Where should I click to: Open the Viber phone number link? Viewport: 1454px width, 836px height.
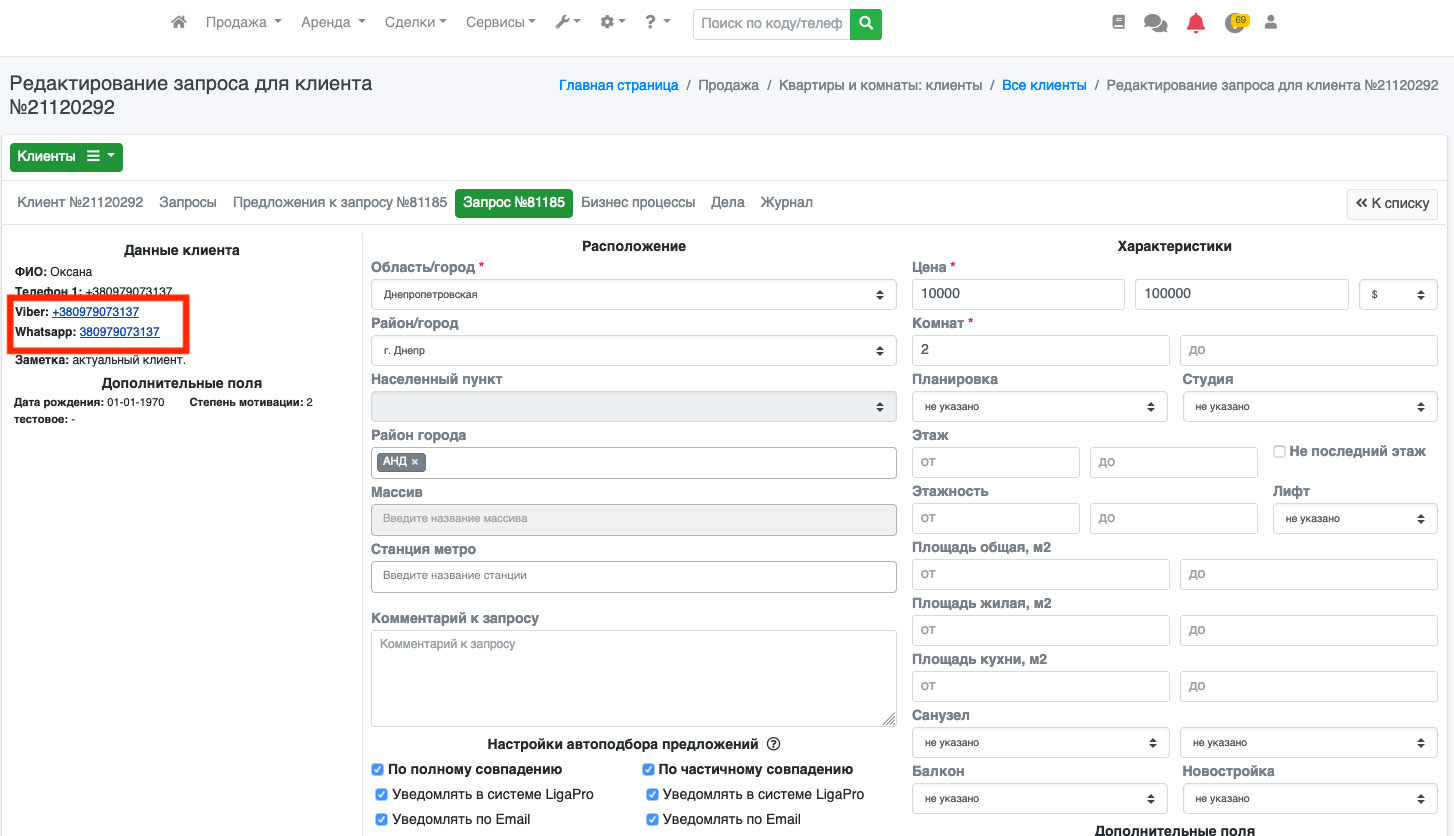96,312
